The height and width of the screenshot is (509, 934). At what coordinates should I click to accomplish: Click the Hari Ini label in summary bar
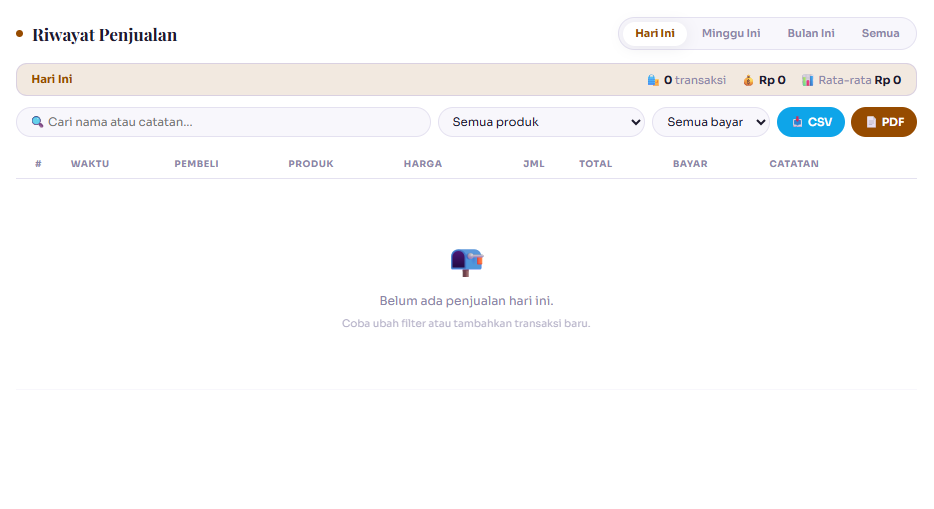52,79
